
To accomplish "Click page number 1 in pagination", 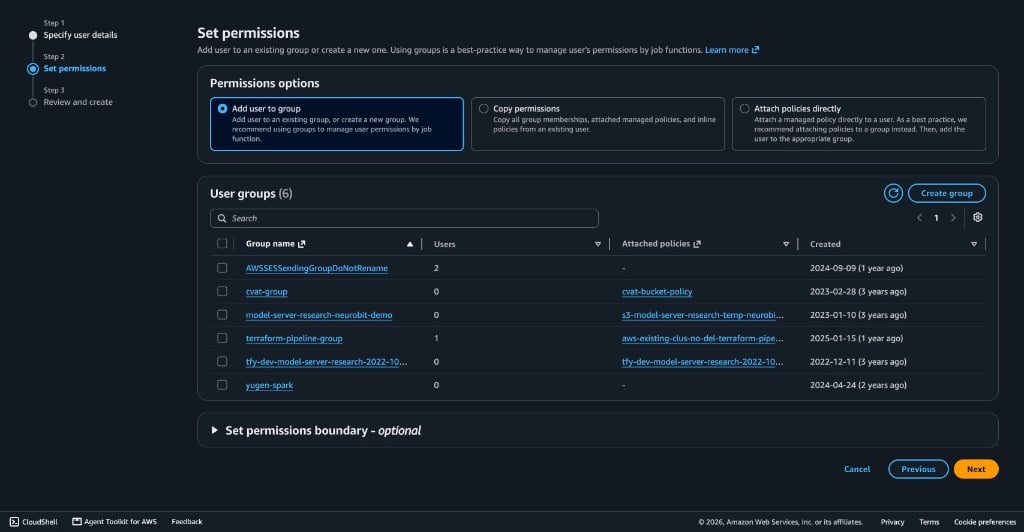I will point(936,218).
